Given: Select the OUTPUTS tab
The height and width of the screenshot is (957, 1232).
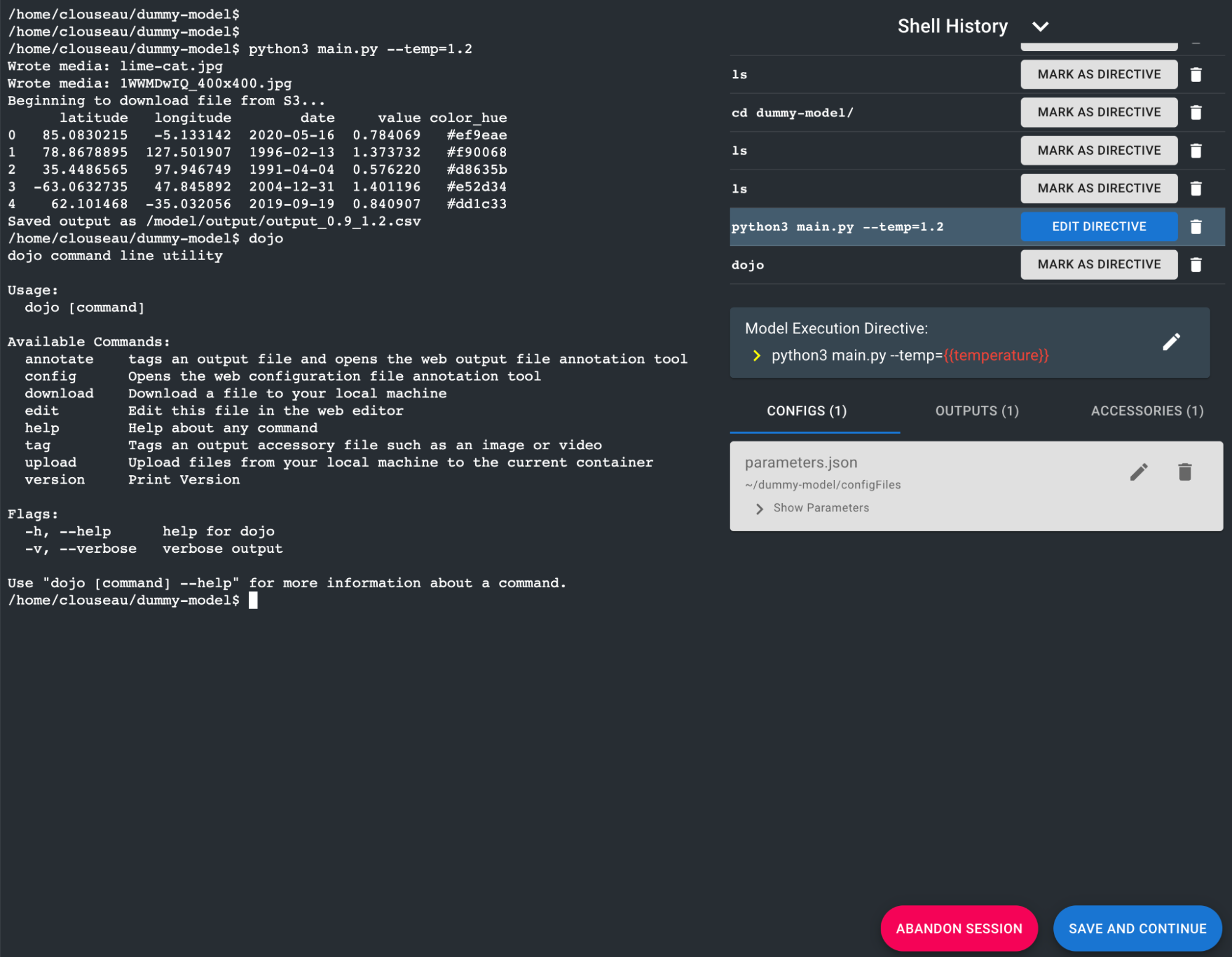Looking at the screenshot, I should coord(977,410).
